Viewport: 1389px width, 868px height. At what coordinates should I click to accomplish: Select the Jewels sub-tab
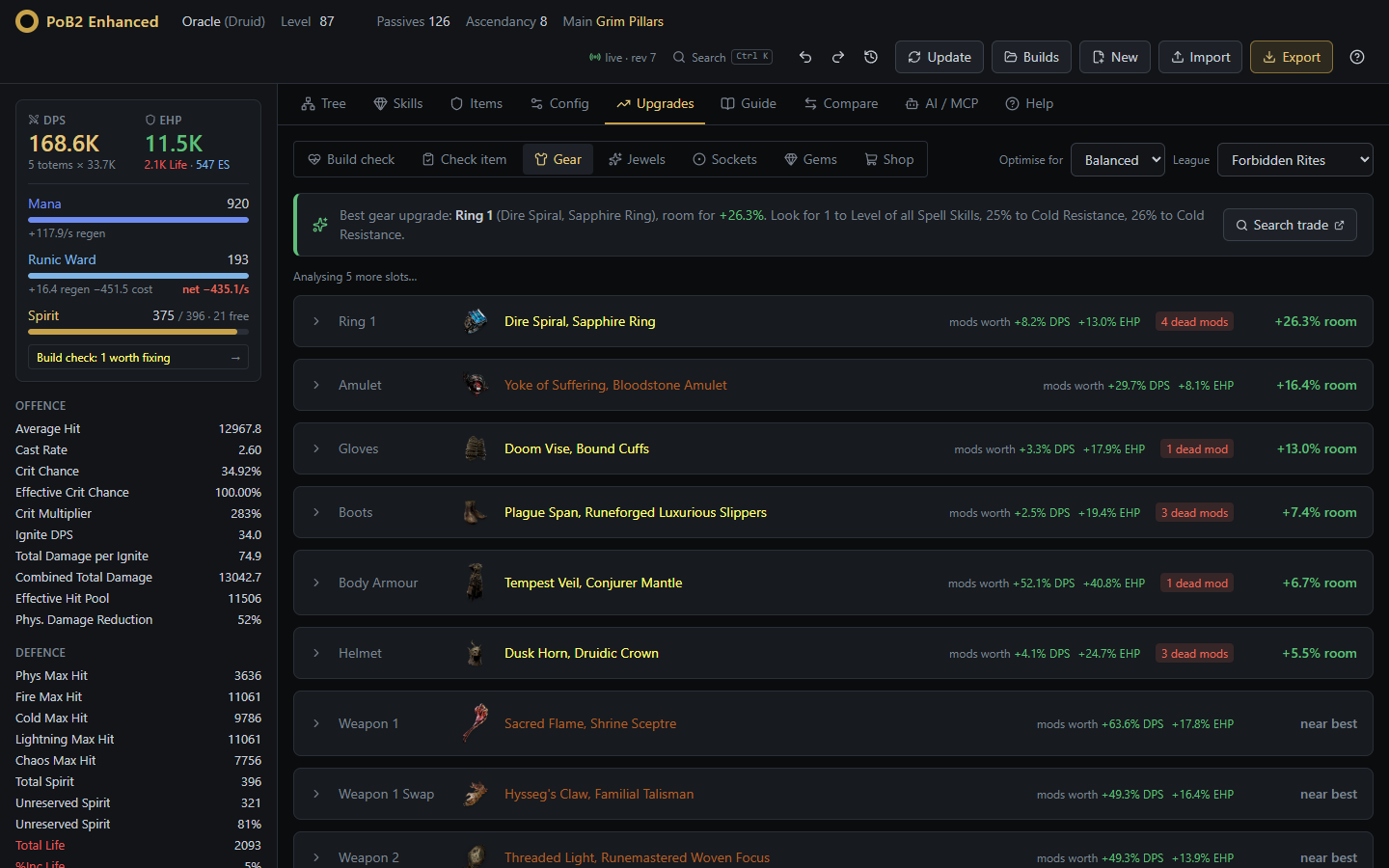point(637,159)
